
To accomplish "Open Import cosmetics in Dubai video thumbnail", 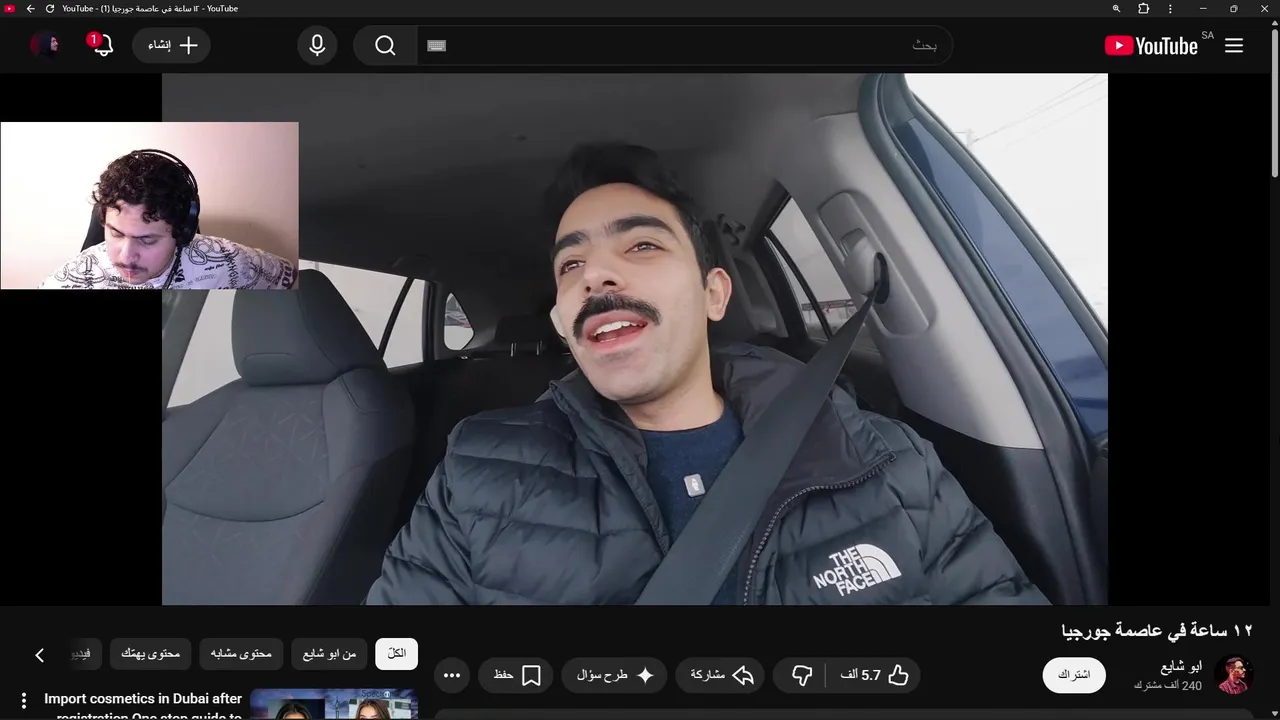I will coord(334,704).
